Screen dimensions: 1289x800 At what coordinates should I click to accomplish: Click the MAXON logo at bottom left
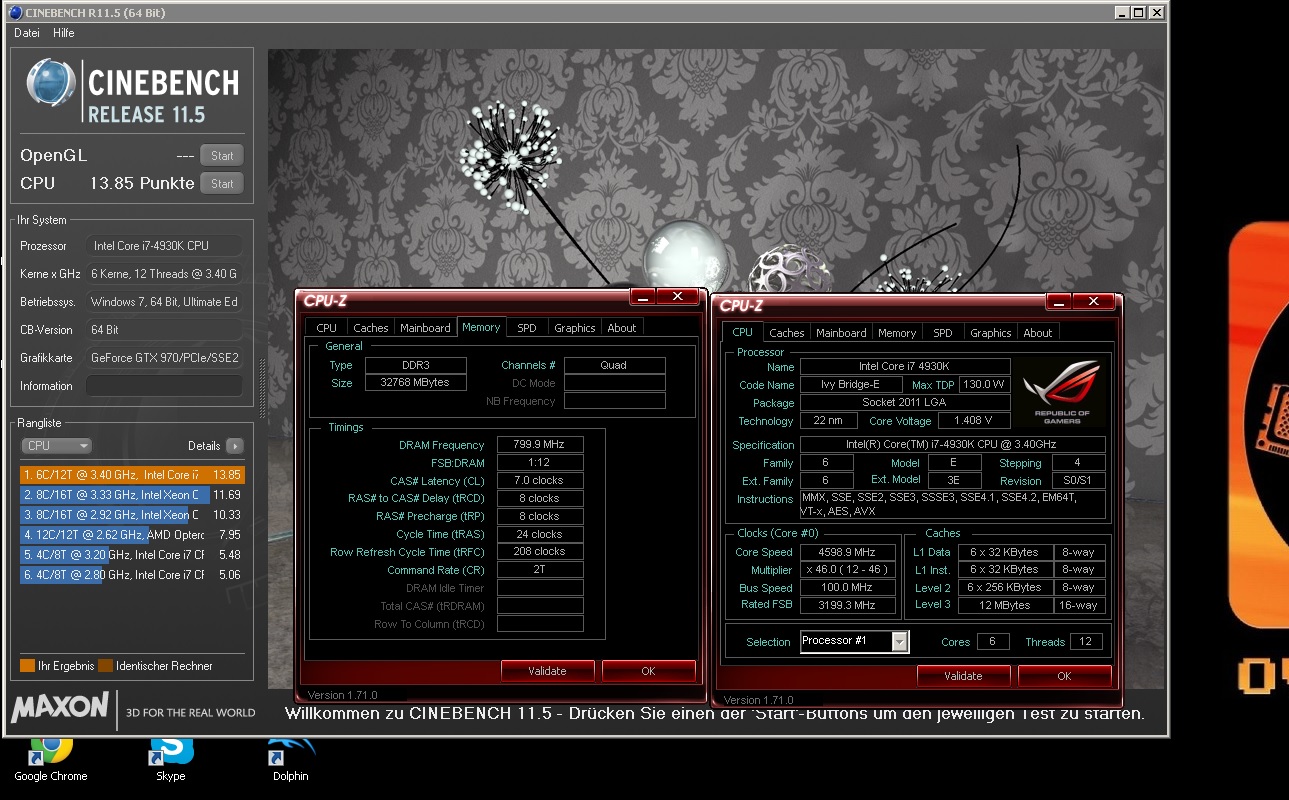pyautogui.click(x=59, y=708)
